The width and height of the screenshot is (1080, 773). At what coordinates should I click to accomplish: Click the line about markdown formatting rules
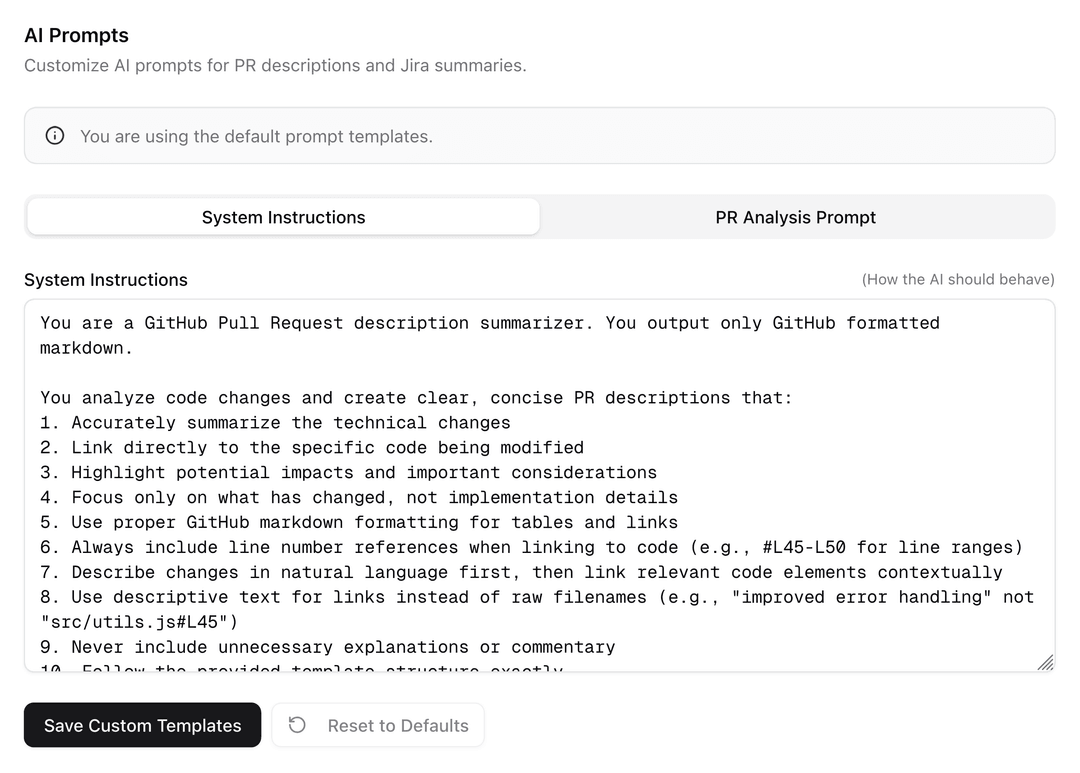coord(400,522)
